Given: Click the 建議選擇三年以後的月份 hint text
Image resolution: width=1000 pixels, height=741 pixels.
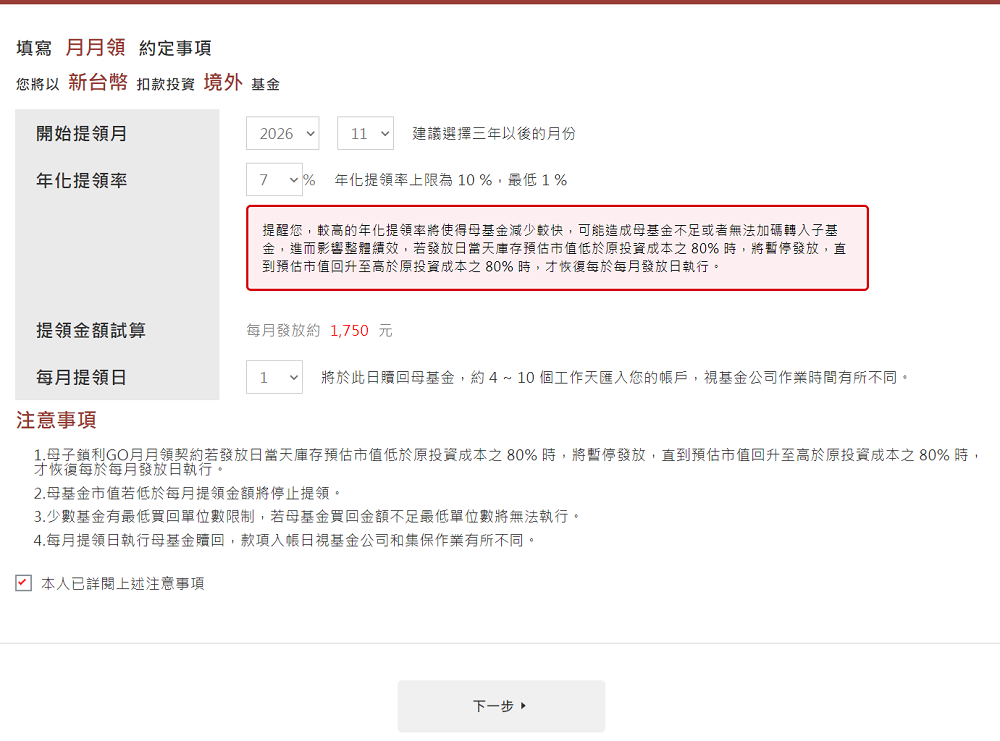Looking at the screenshot, I should pyautogui.click(x=494, y=134).
